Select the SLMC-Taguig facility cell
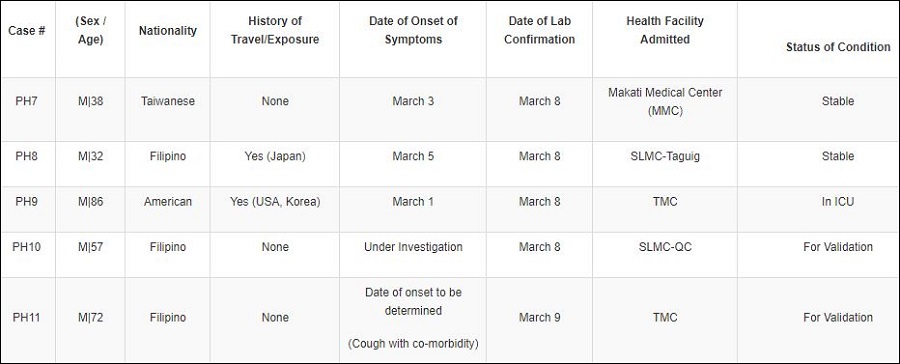The width and height of the screenshot is (900, 364). tap(665, 156)
